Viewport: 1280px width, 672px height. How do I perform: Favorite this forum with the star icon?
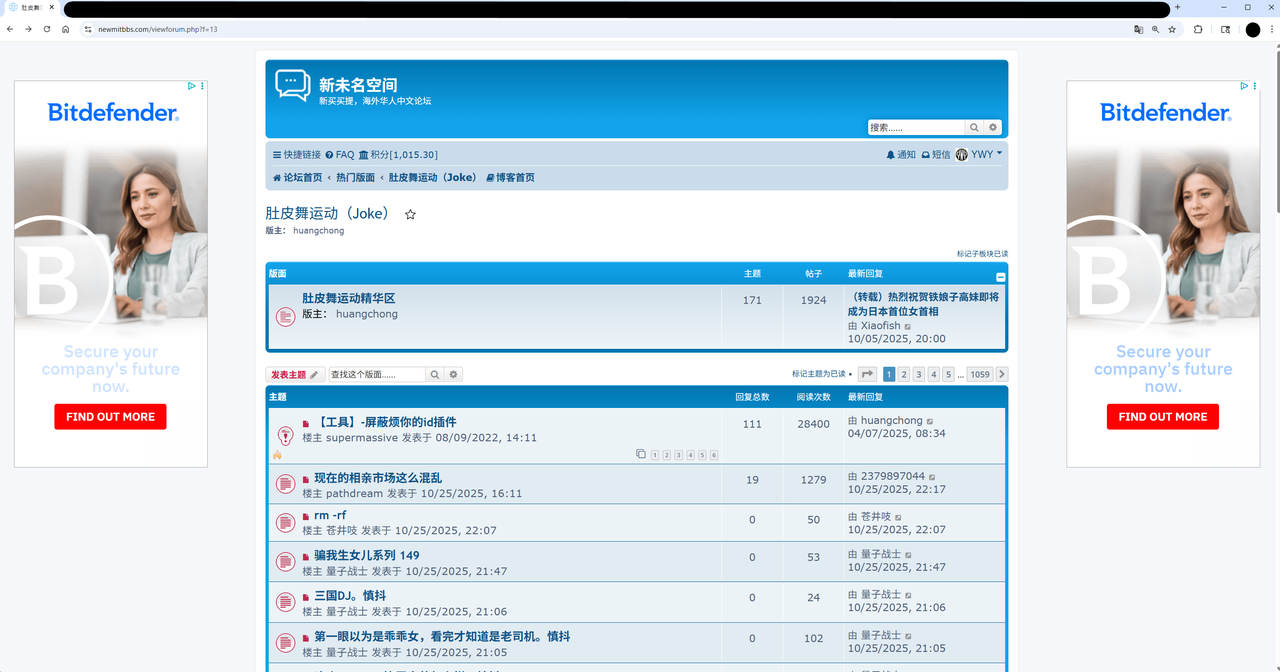click(x=410, y=214)
